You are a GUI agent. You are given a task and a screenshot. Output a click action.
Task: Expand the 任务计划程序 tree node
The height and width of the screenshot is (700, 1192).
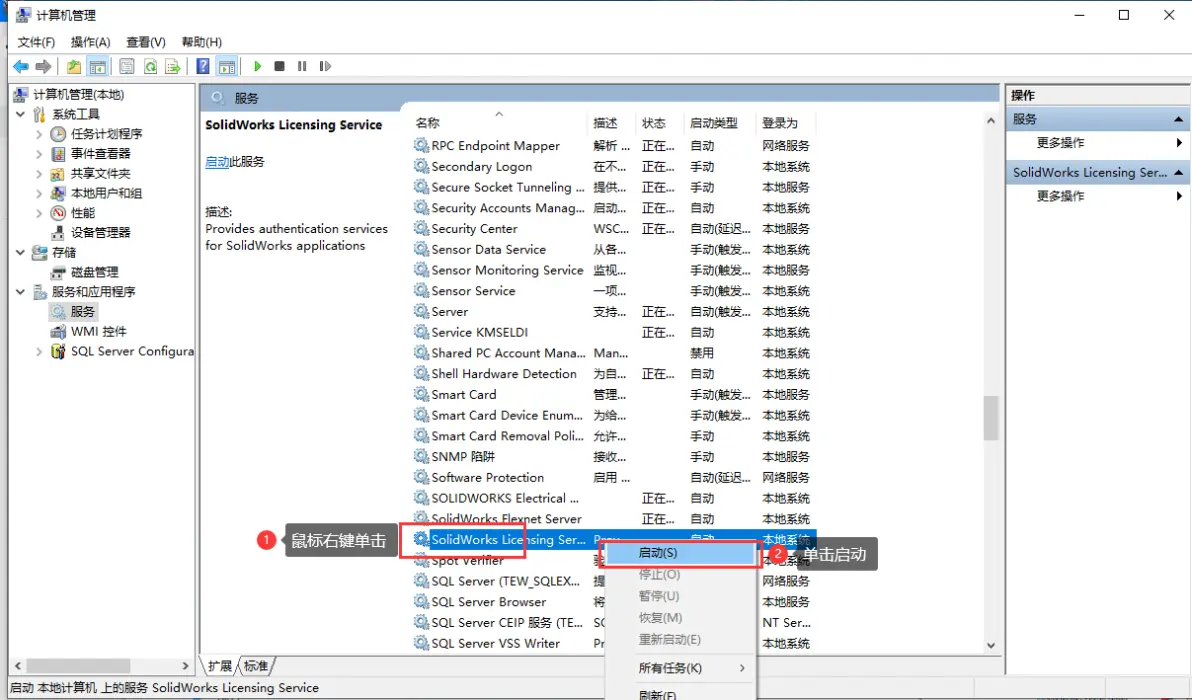[x=39, y=134]
